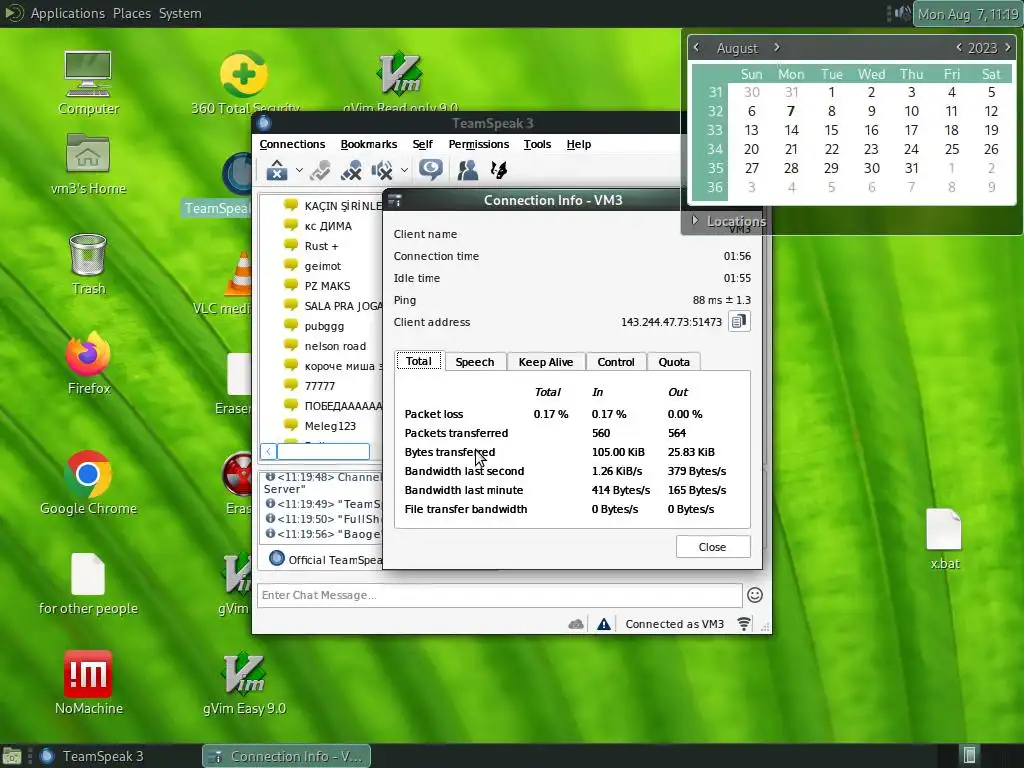
Task: Copy the client address with copy icon
Action: (x=739, y=321)
